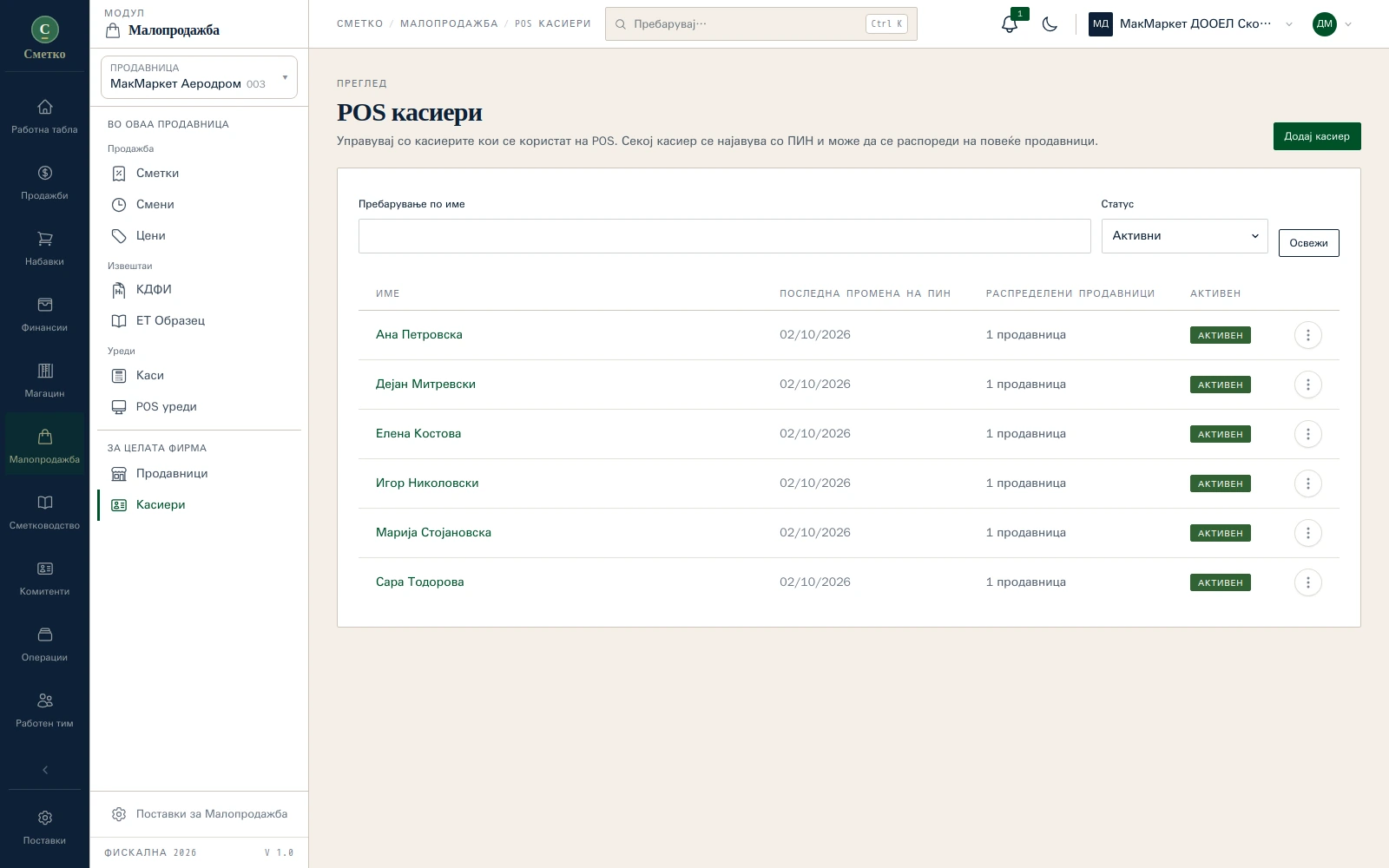Open Сметки in the module menu

199,174
